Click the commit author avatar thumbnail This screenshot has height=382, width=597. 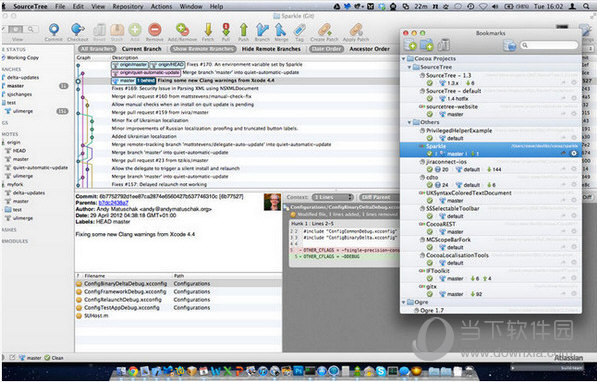pos(272,202)
